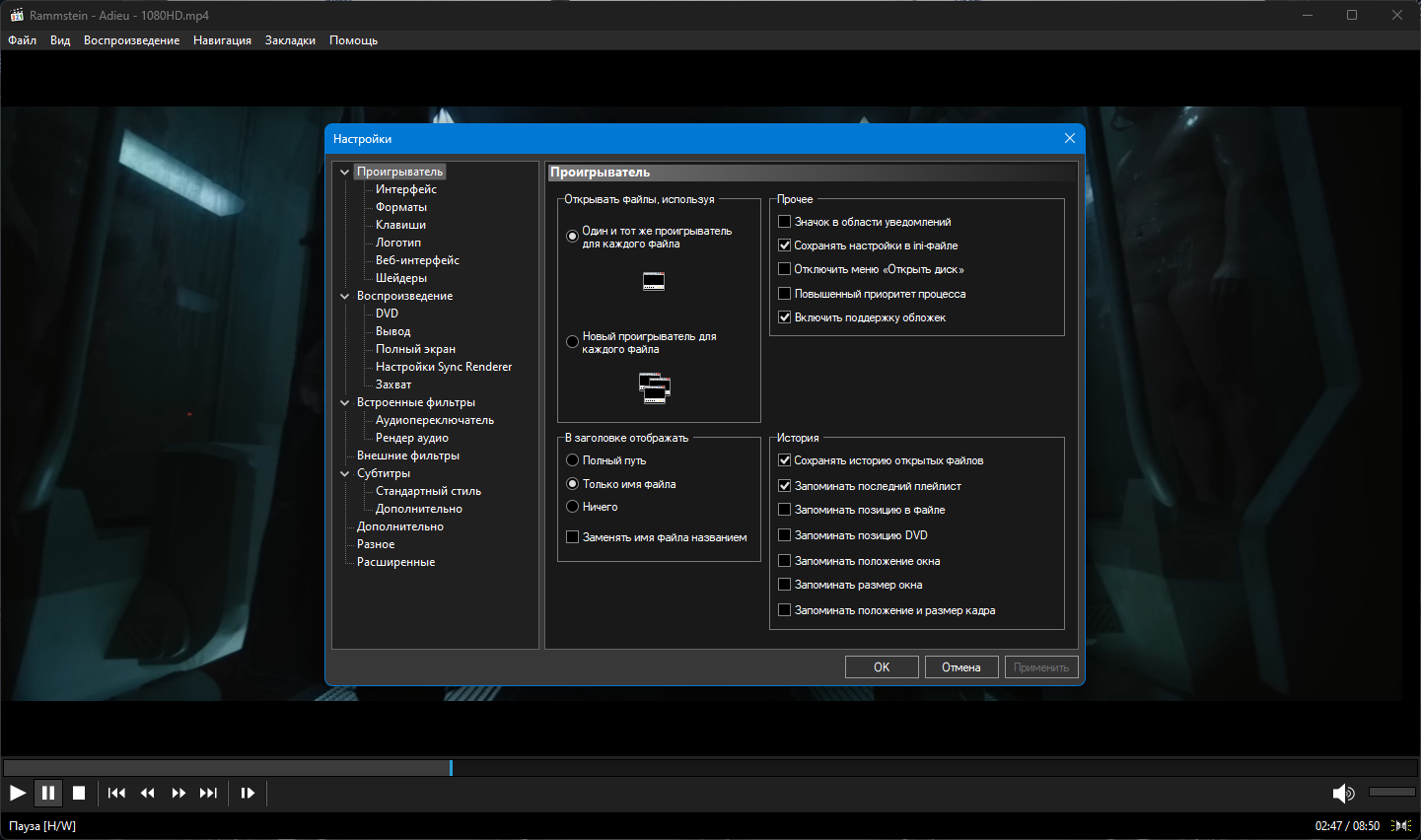Check 'Запоминать позицию DVD'

tap(785, 535)
